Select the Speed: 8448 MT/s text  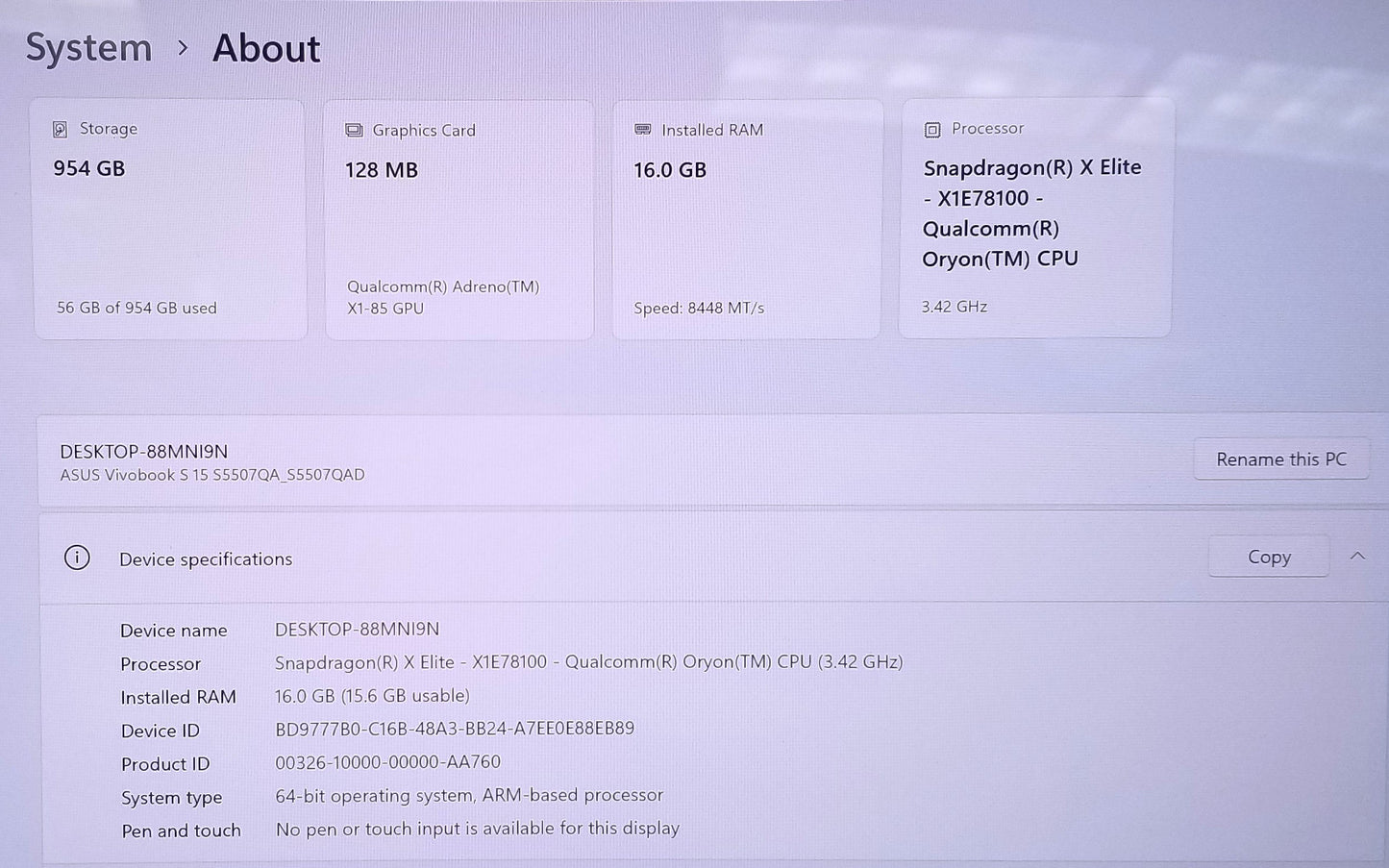(x=699, y=308)
